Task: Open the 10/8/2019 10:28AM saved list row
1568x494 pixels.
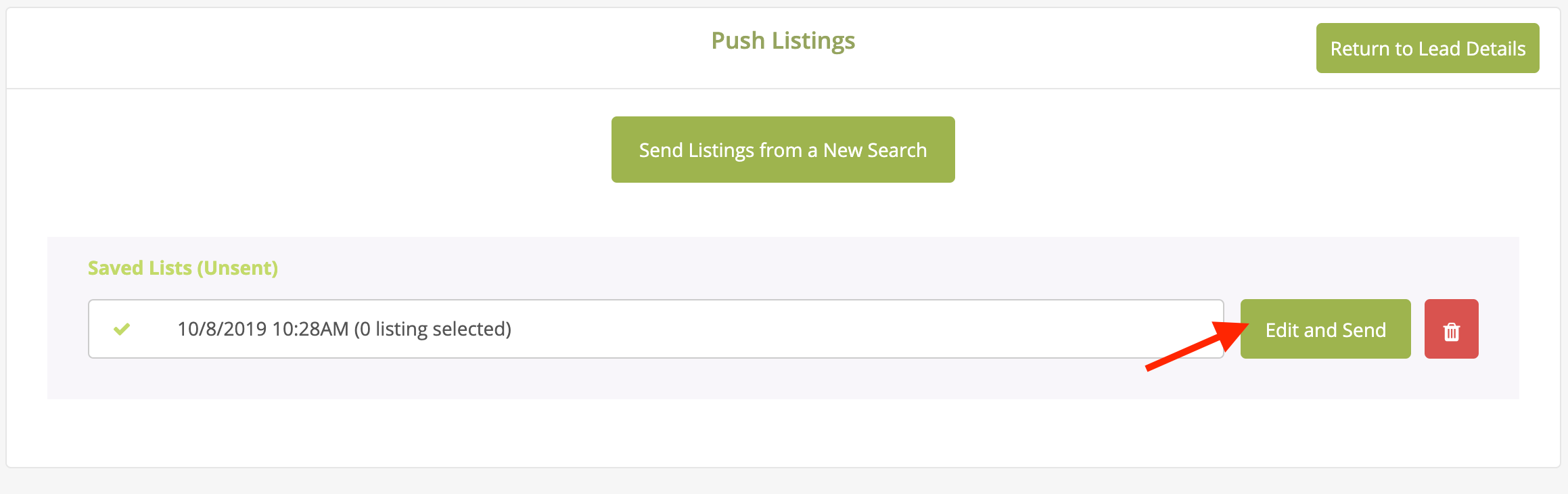Action: 655,330
